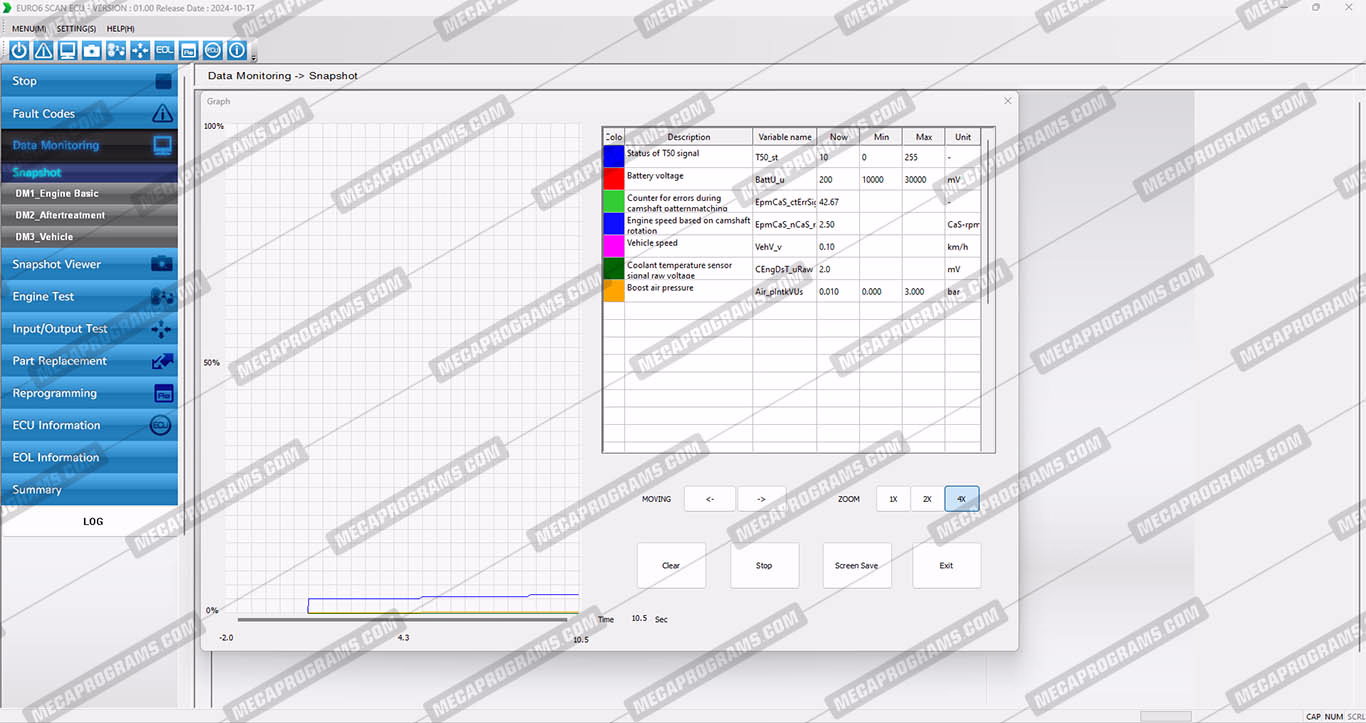The image size is (1366, 723).
Task: Open the SETTING(S) menu
Action: 76,29
